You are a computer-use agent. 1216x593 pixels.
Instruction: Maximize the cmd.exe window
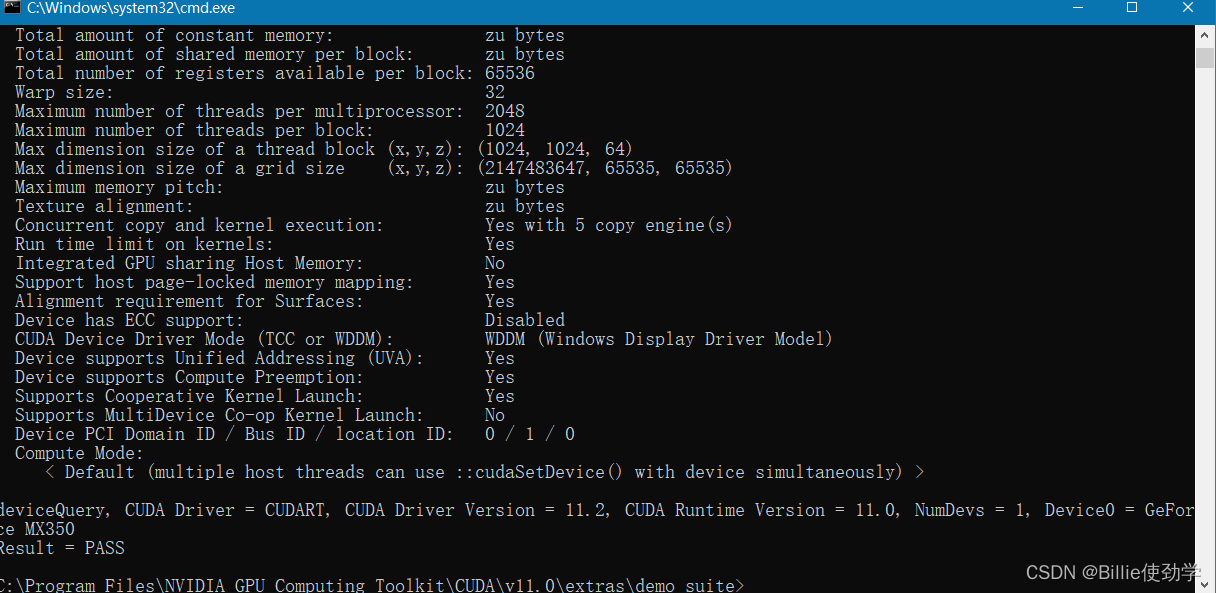(1132, 8)
